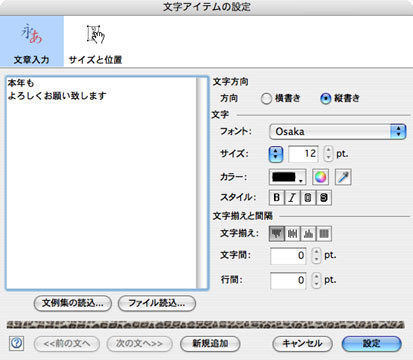The image size is (413, 360).
Task: Select the 縦書き radio button
Action: [326, 99]
